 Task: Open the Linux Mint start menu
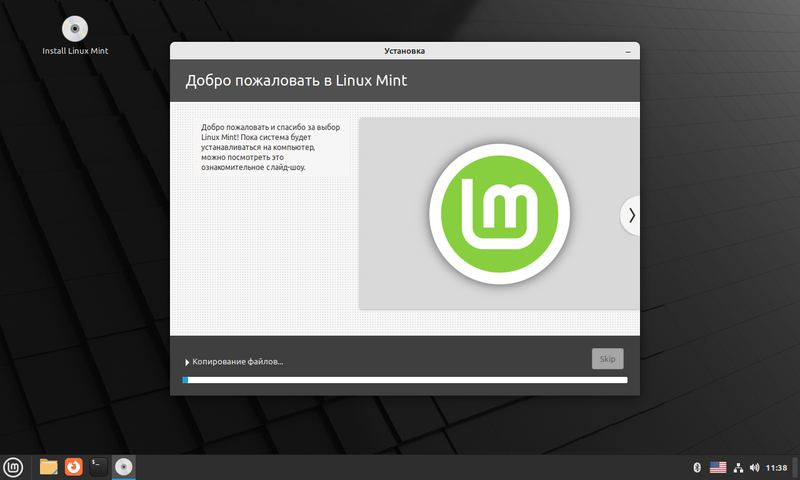[13, 467]
